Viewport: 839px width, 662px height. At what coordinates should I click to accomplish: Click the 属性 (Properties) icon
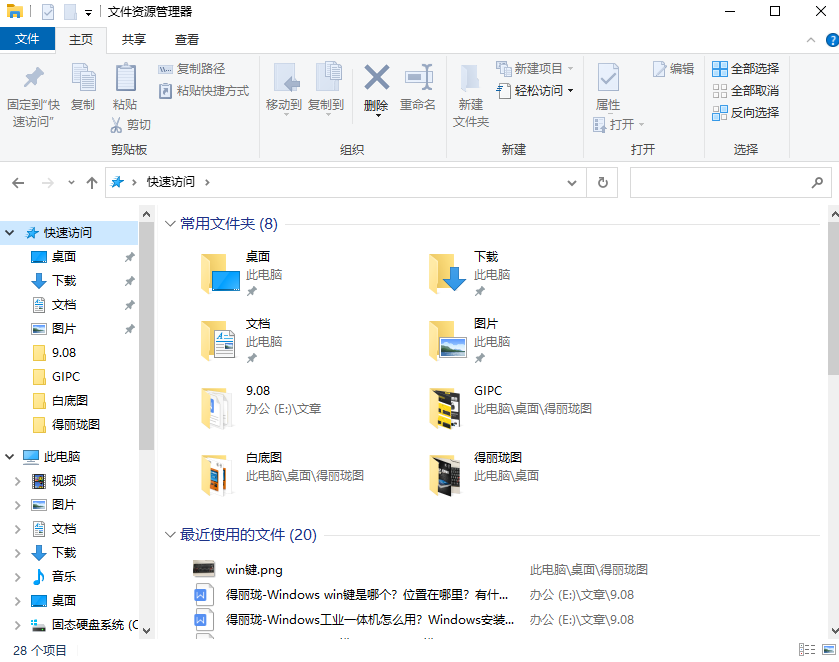tap(608, 78)
